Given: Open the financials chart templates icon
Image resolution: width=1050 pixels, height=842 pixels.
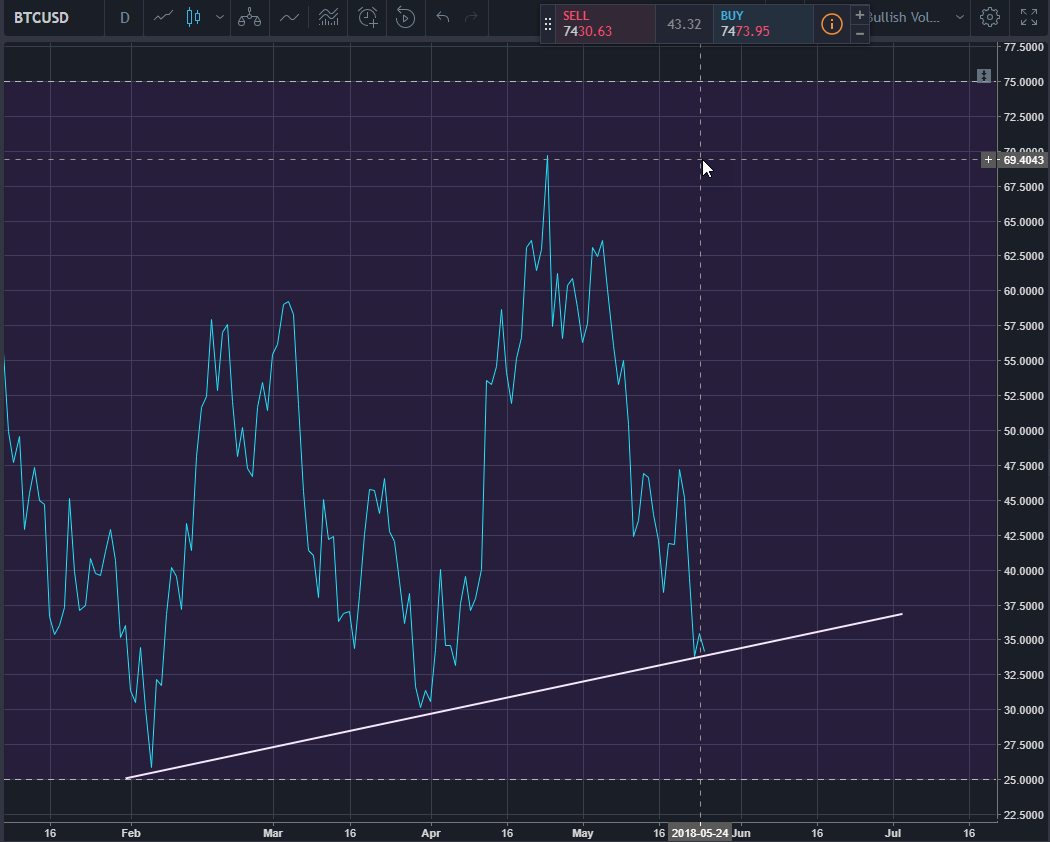Looking at the screenshot, I should [x=328, y=17].
